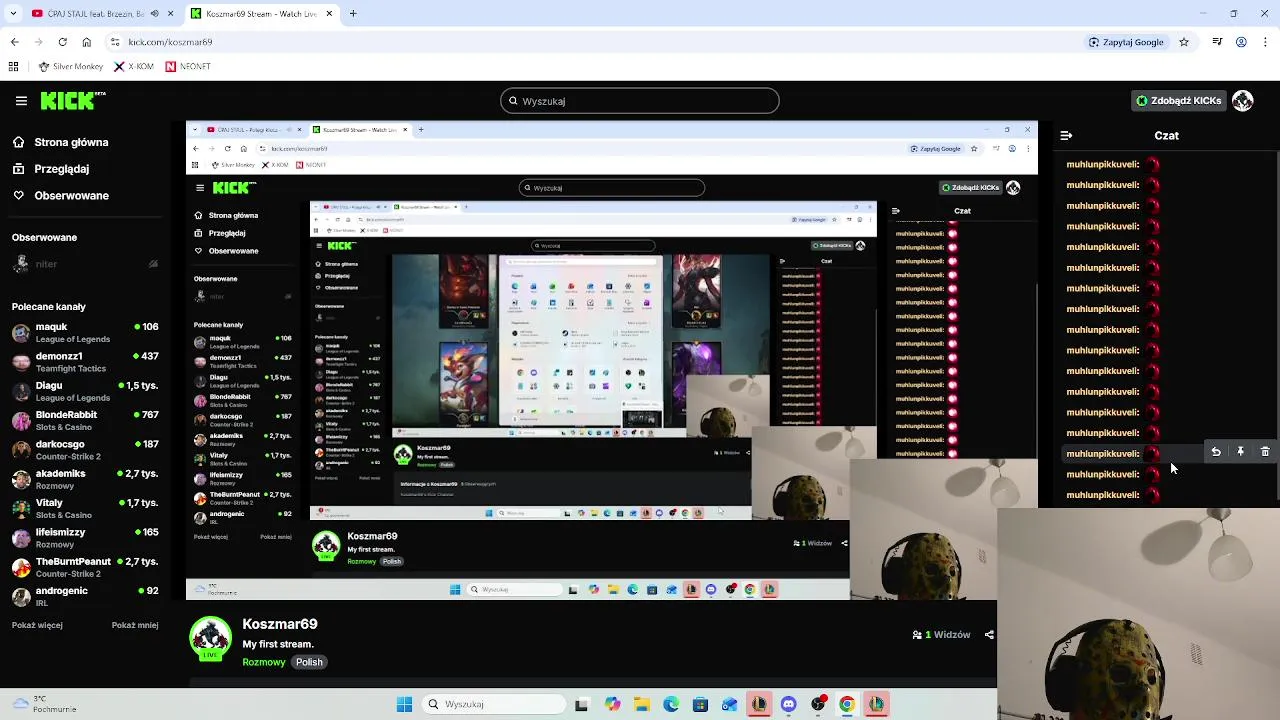Open File Explorer from the taskbar

click(x=641, y=704)
